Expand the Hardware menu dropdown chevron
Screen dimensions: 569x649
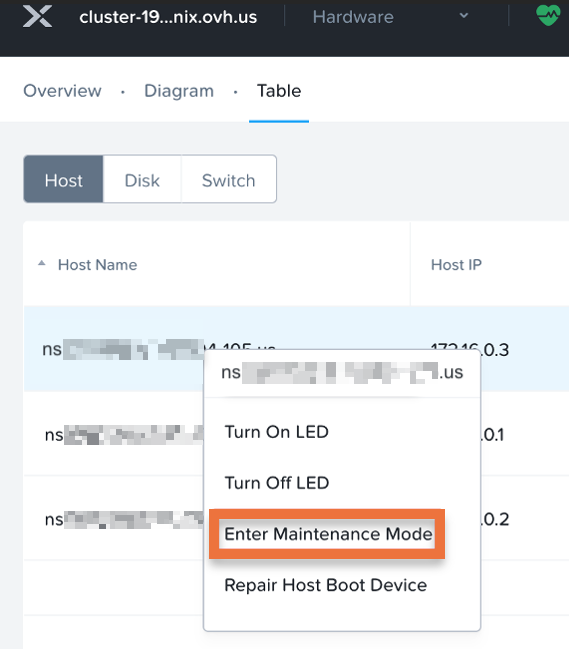[464, 16]
